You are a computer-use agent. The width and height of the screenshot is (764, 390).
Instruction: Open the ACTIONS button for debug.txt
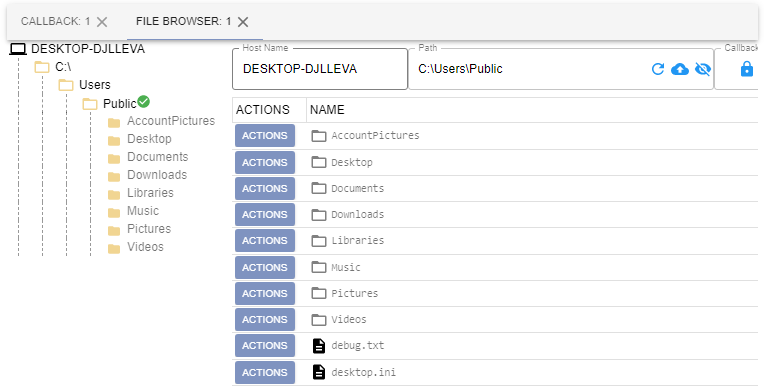pyautogui.click(x=265, y=346)
